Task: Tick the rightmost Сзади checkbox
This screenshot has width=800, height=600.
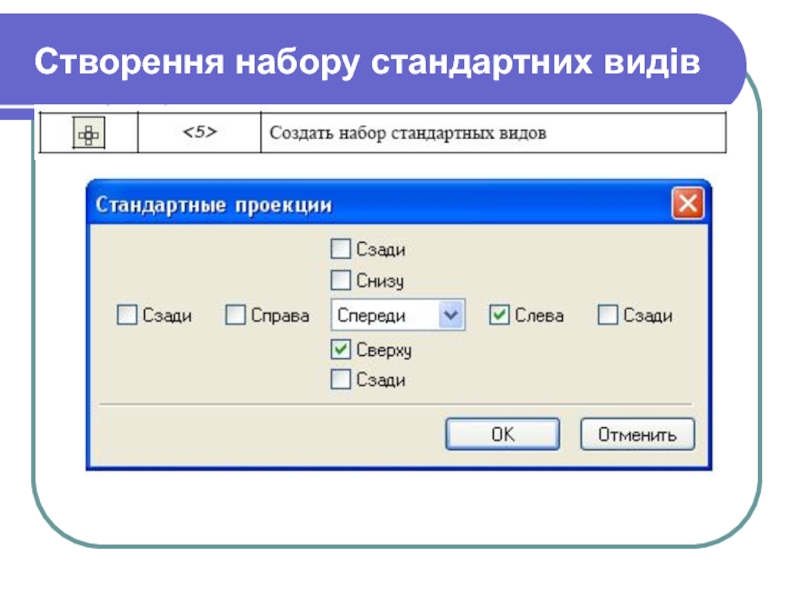Action: 607,316
